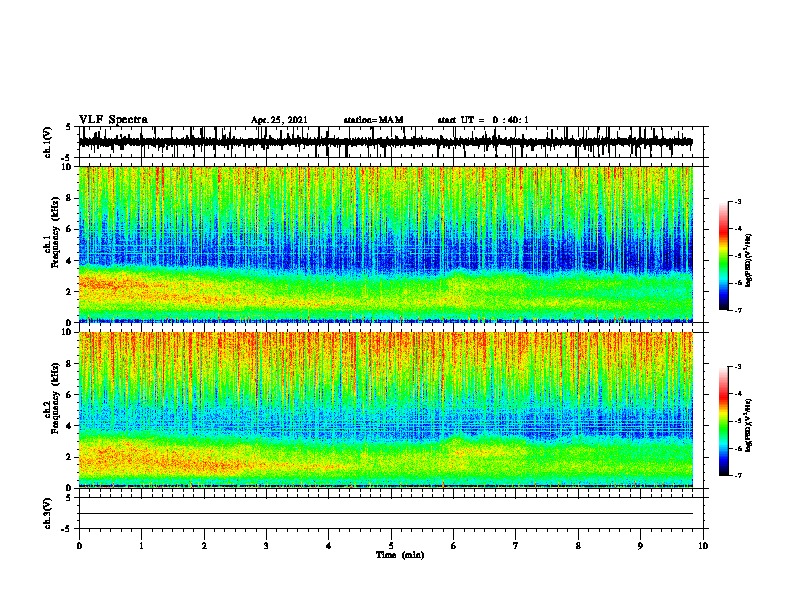792x612 pixels.
Task: Click time axis tick label "10"
Action: (x=703, y=546)
